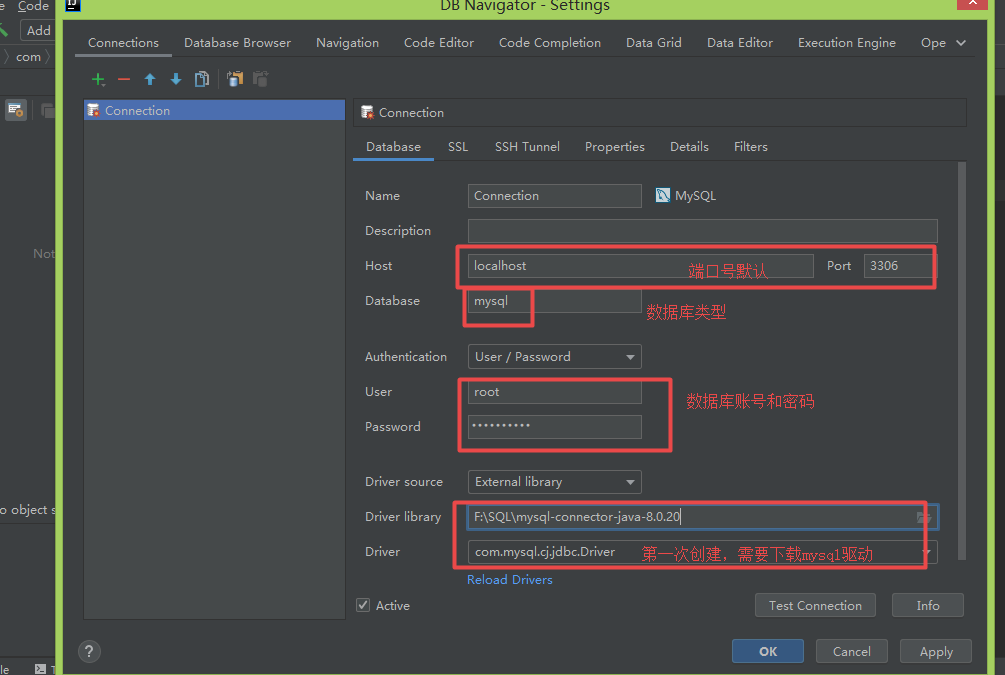The width and height of the screenshot is (1005, 675).
Task: Show hidden settings tabs with the chevron
Action: click(961, 43)
